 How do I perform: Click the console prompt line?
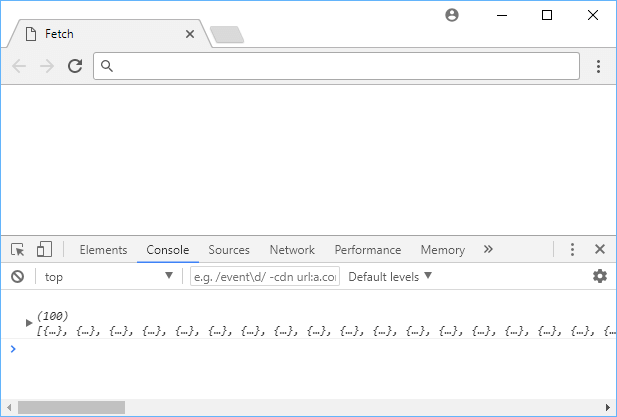pyautogui.click(x=308, y=349)
